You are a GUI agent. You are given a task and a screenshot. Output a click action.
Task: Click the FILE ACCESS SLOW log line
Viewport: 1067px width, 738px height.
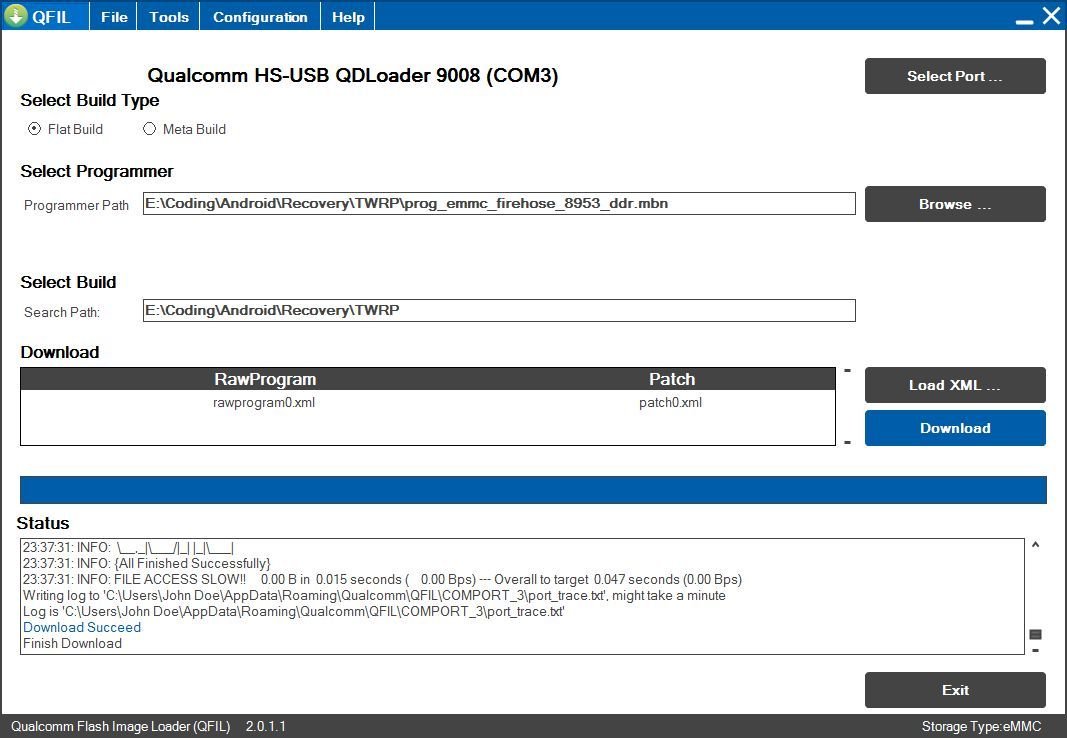382,580
